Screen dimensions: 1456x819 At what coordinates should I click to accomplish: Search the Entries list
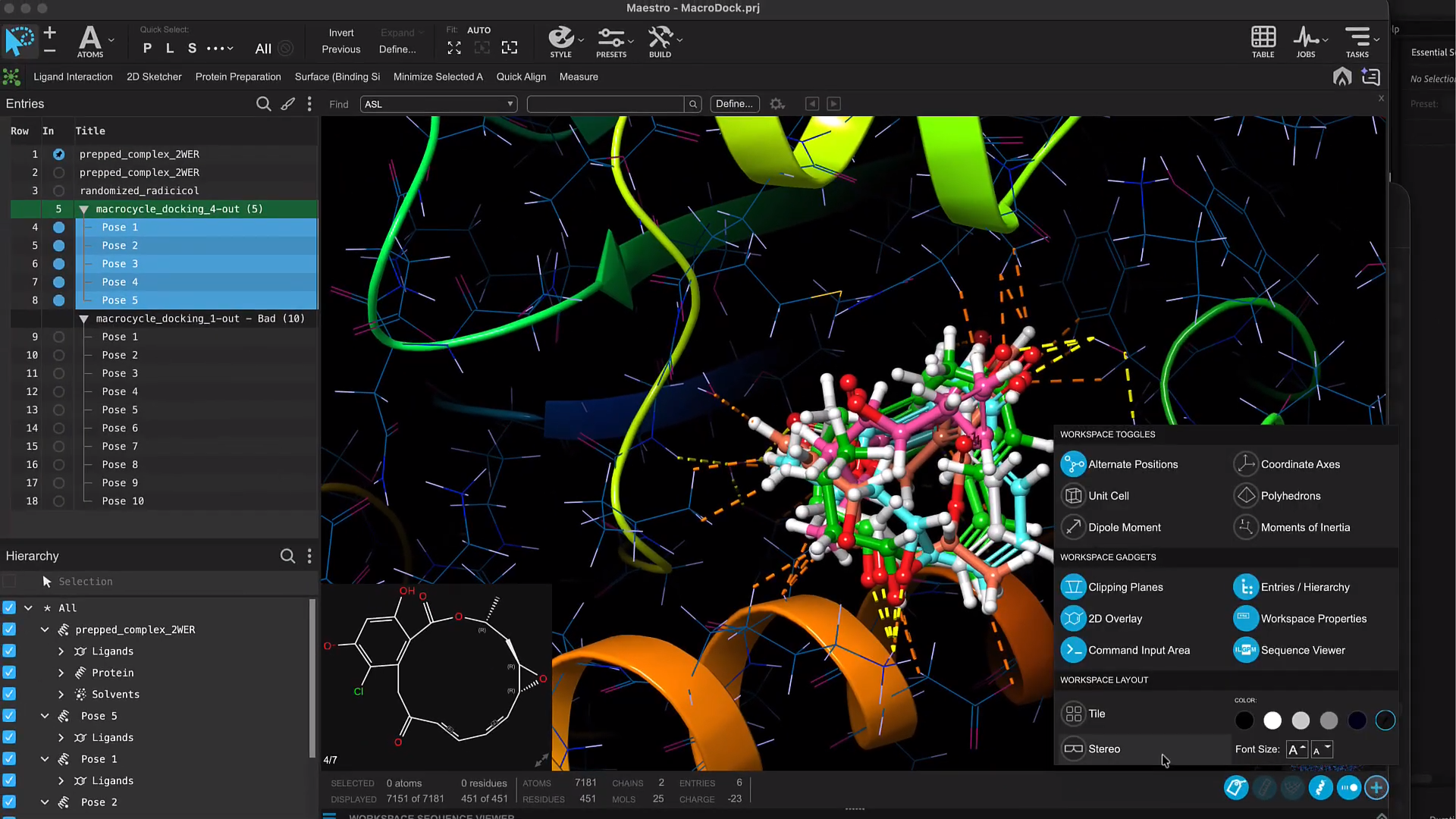point(263,104)
